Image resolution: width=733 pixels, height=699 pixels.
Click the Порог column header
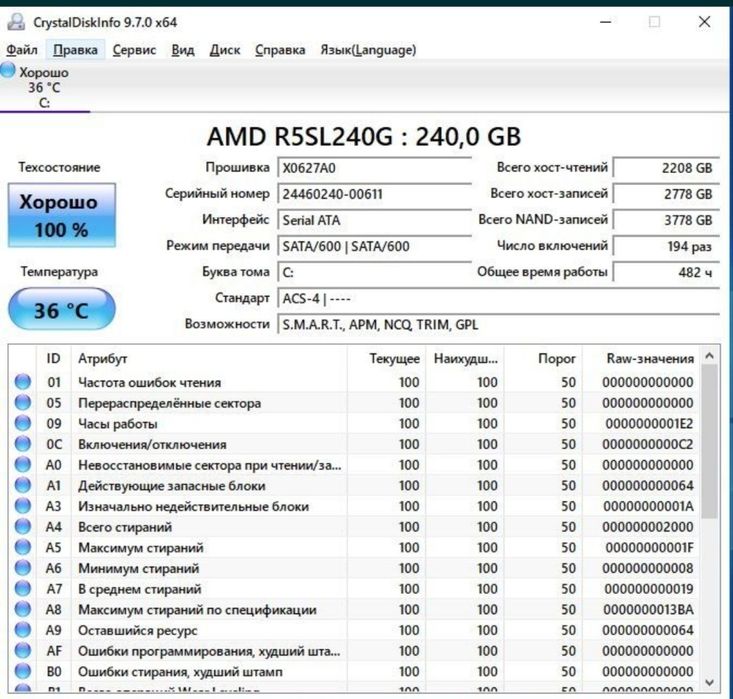click(543, 359)
